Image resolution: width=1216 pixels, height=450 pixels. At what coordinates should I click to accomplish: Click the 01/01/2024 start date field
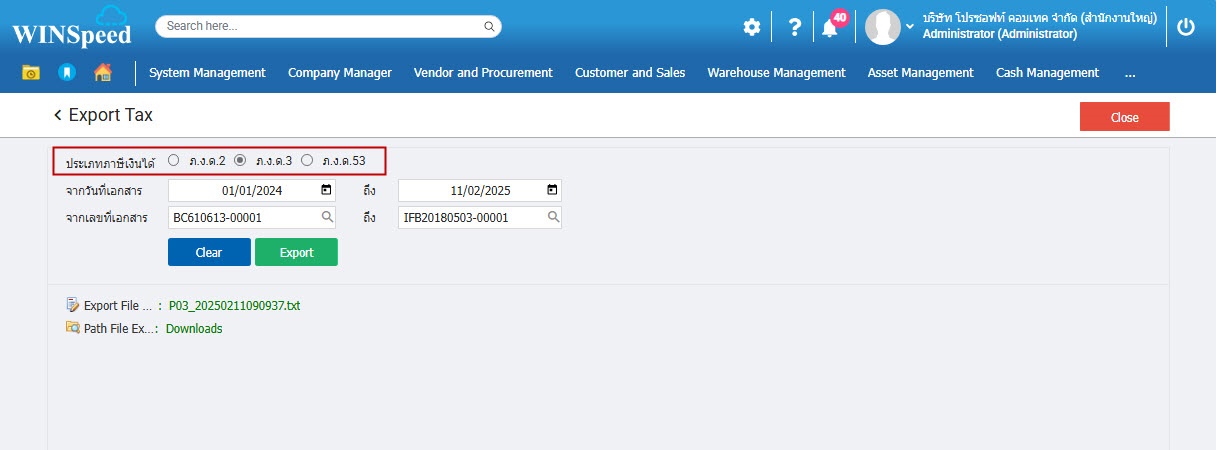[252, 190]
